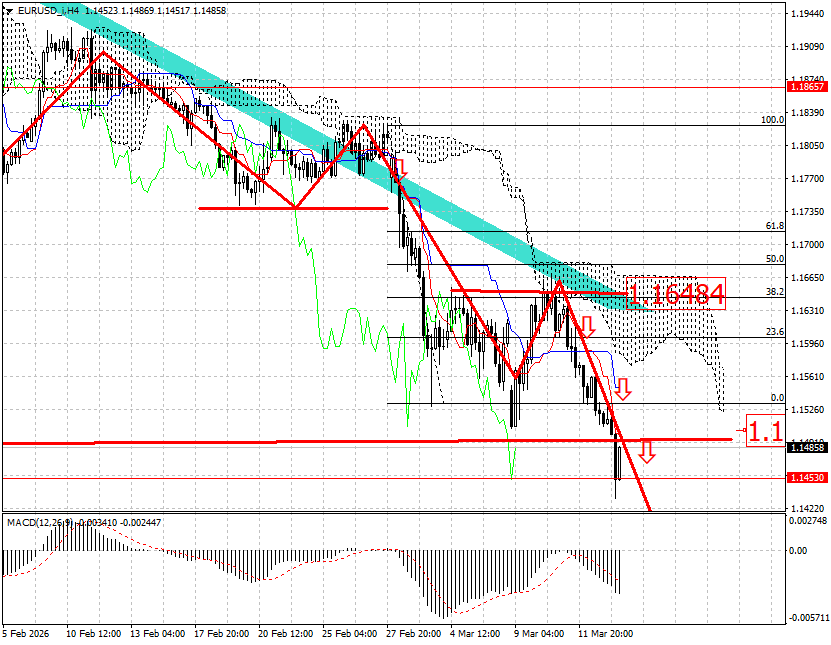
Task: Click the MACD value -0.002447
Action: pos(142,523)
